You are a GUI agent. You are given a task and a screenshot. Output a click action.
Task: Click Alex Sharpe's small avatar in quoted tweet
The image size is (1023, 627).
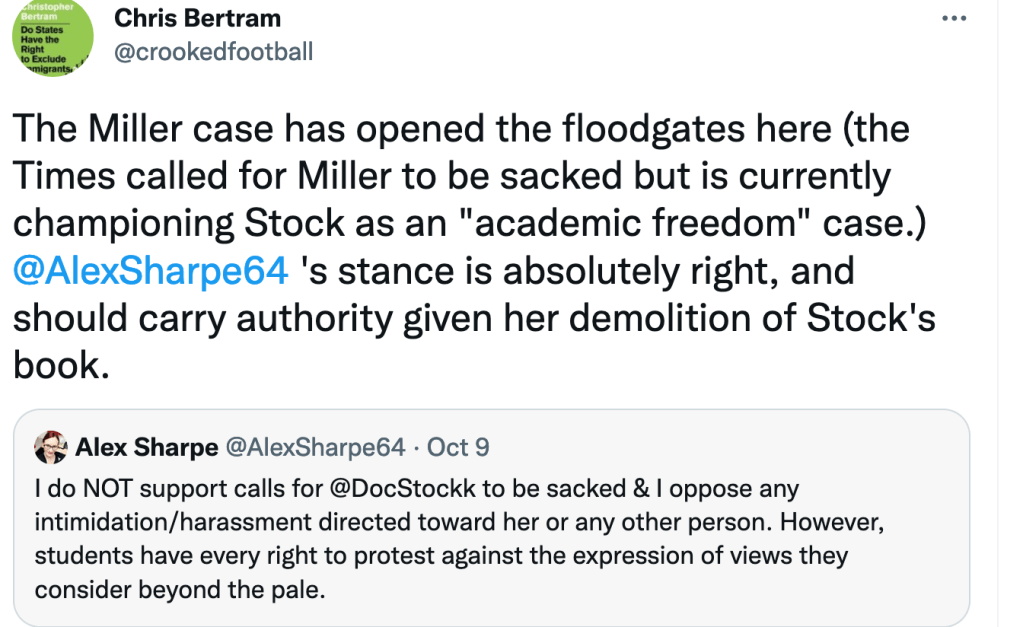pos(50,446)
